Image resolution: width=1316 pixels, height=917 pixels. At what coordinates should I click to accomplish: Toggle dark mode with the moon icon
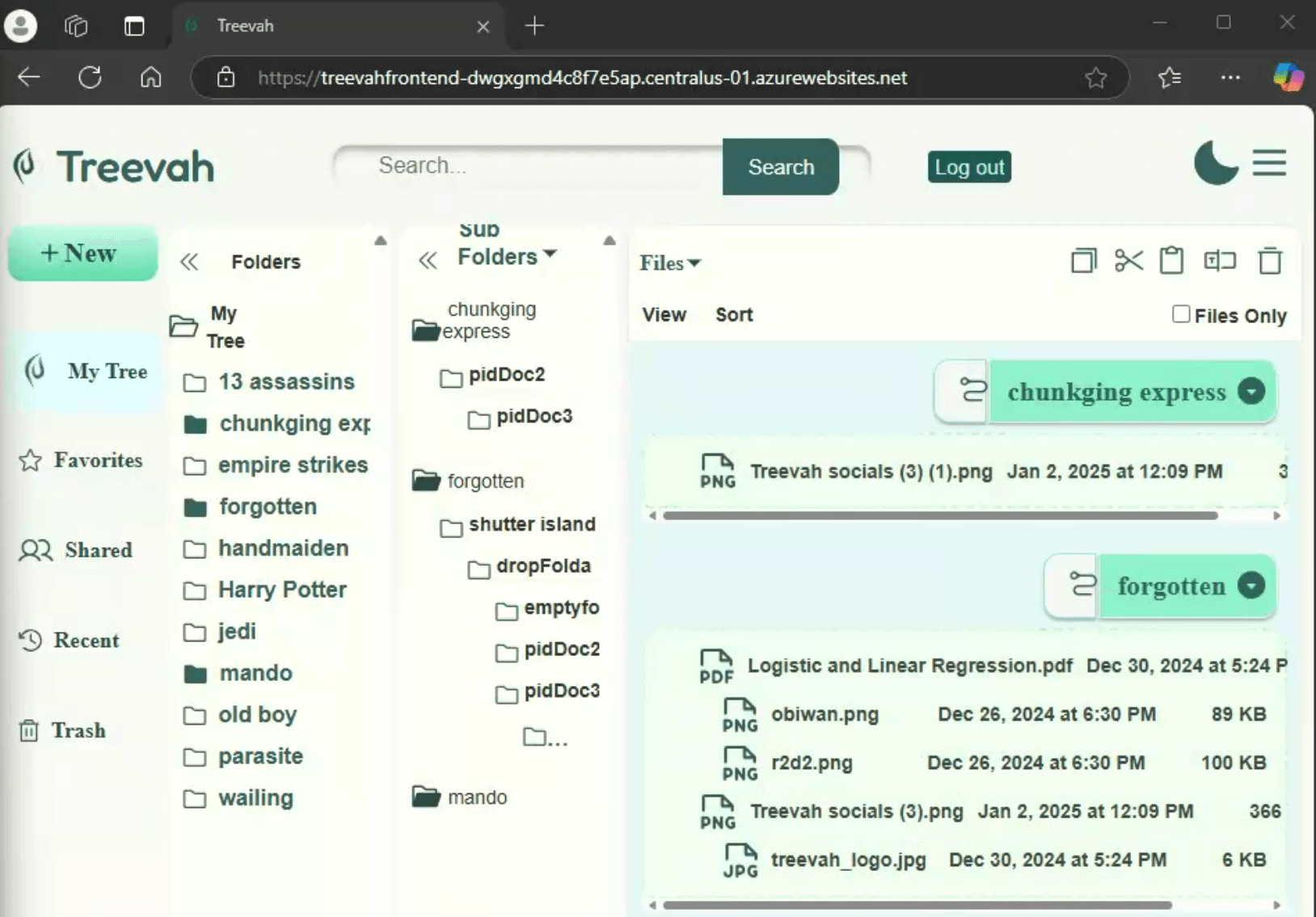tap(1216, 164)
